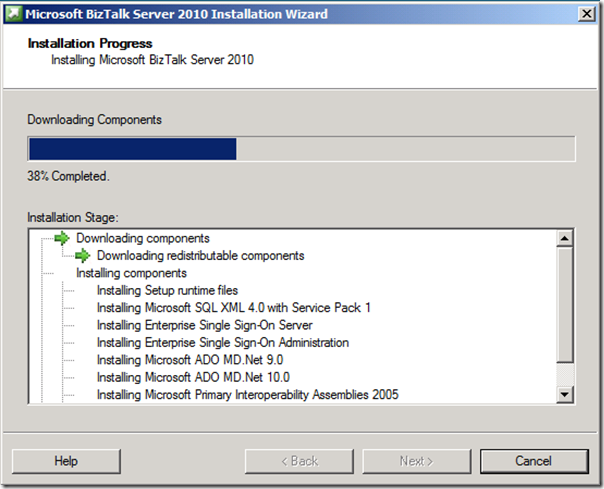The width and height of the screenshot is (604, 489).
Task: Click the Help button
Action: pos(66,461)
